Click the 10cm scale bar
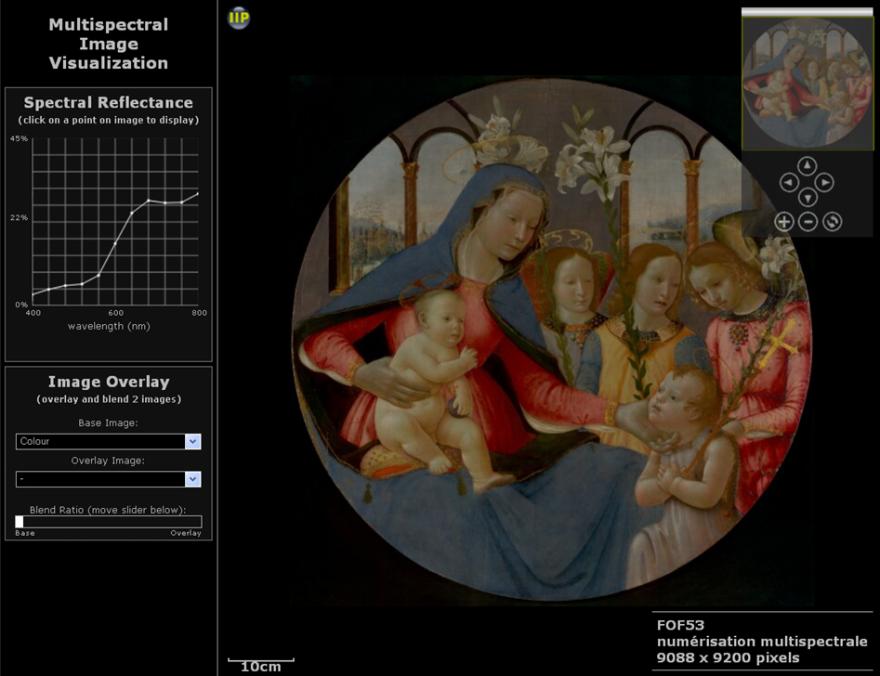 [261, 663]
